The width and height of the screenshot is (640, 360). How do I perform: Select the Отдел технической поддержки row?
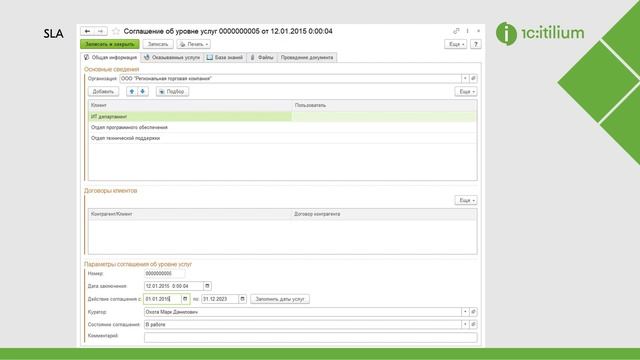coord(282,138)
